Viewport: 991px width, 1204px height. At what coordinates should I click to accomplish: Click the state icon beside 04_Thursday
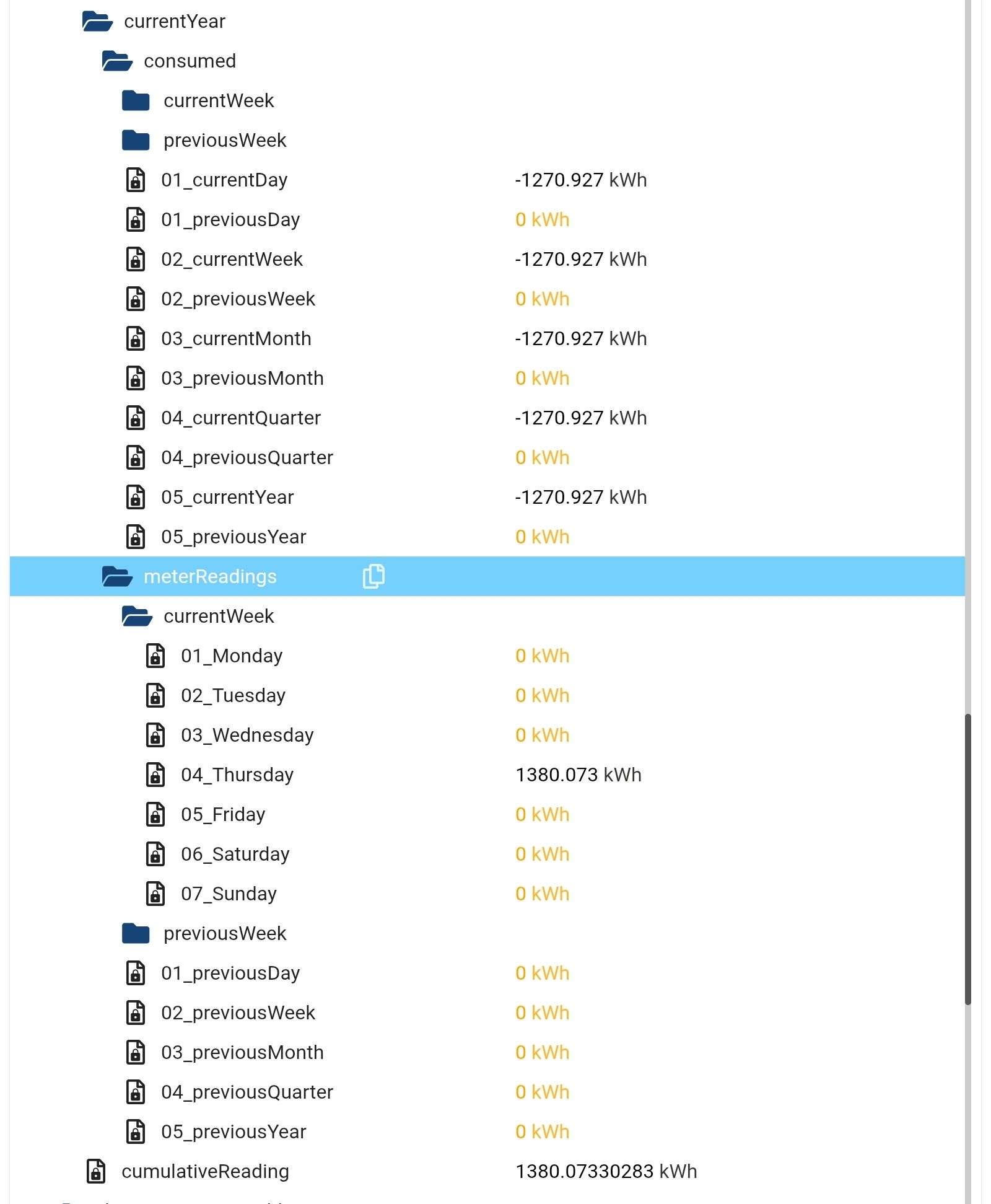click(x=155, y=774)
